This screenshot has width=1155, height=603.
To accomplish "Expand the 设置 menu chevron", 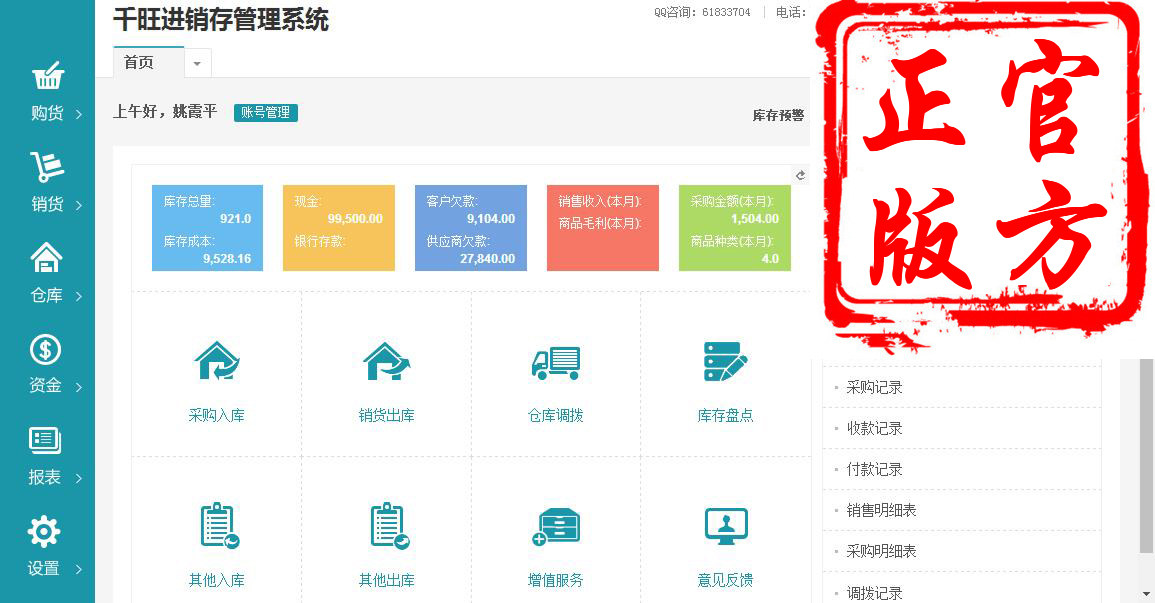I will (79, 569).
